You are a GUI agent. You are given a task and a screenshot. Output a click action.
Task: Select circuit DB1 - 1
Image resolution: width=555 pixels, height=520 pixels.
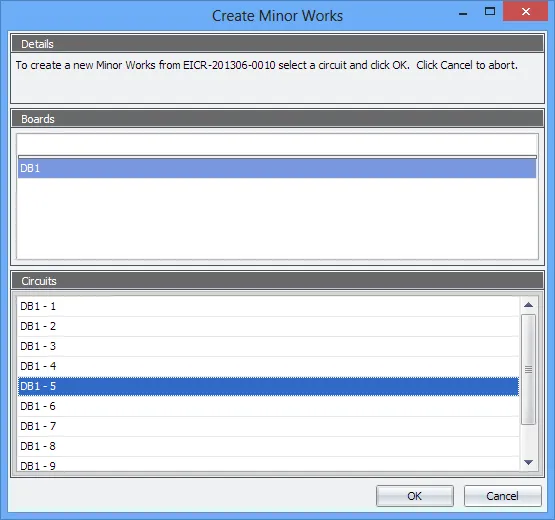268,306
